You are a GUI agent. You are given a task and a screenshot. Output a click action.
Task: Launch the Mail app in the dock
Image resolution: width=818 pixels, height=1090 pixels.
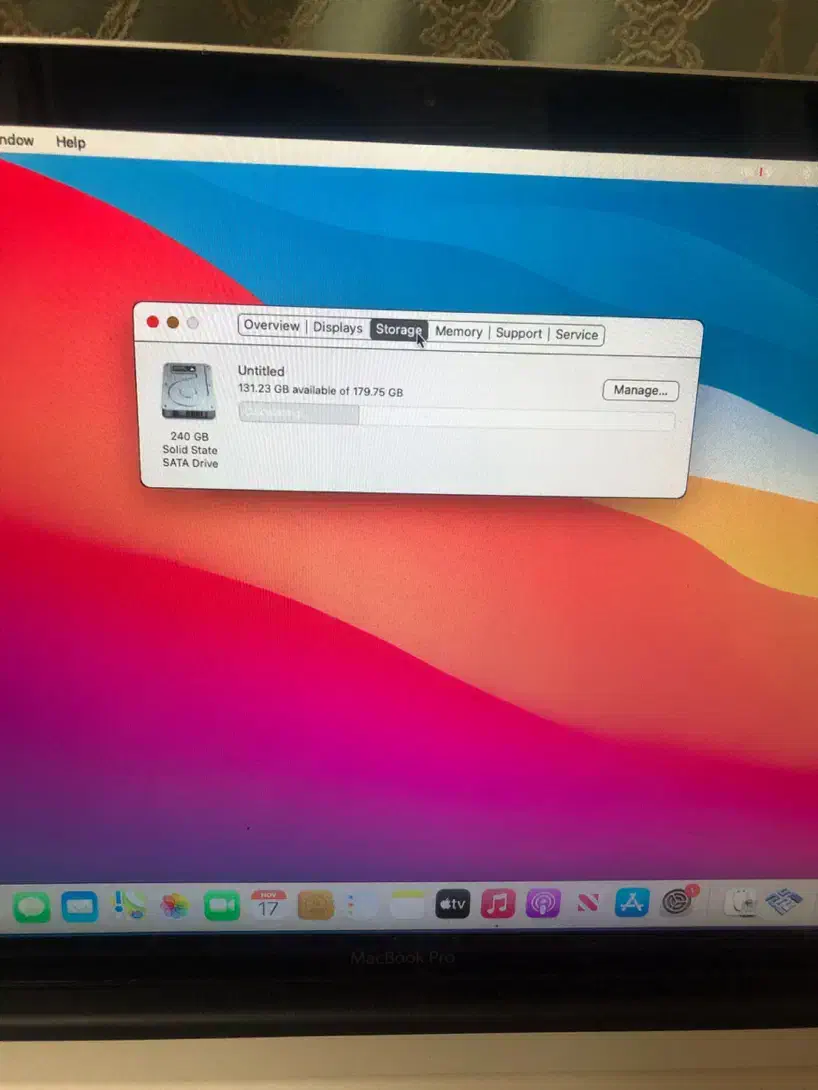pyautogui.click(x=80, y=907)
